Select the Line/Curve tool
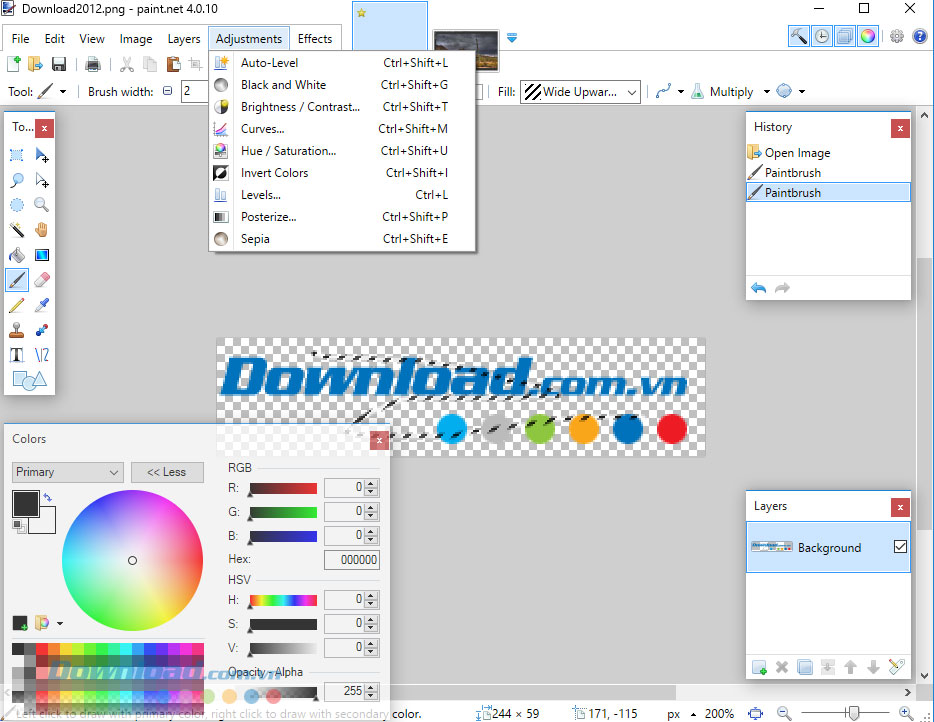Screen dimensions: 934x722 click(42, 355)
